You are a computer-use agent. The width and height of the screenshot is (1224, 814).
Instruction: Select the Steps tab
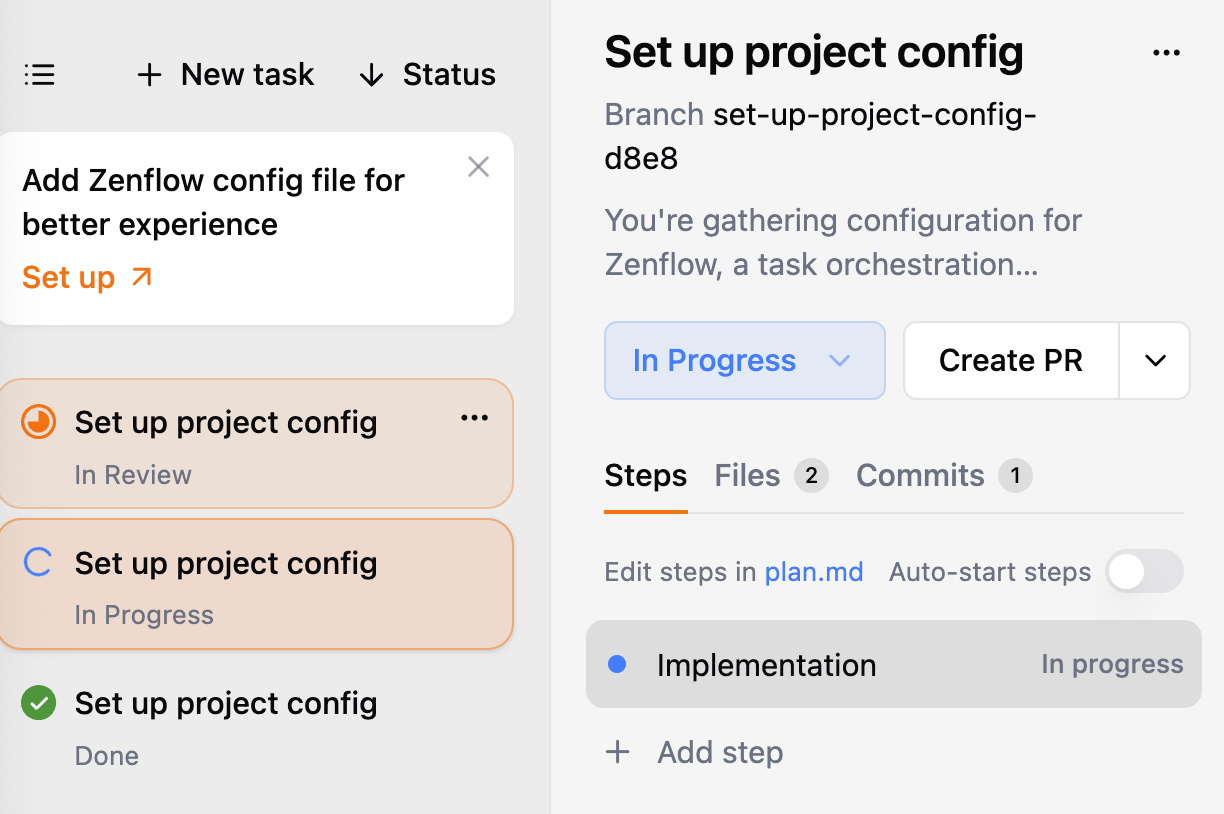tap(645, 475)
